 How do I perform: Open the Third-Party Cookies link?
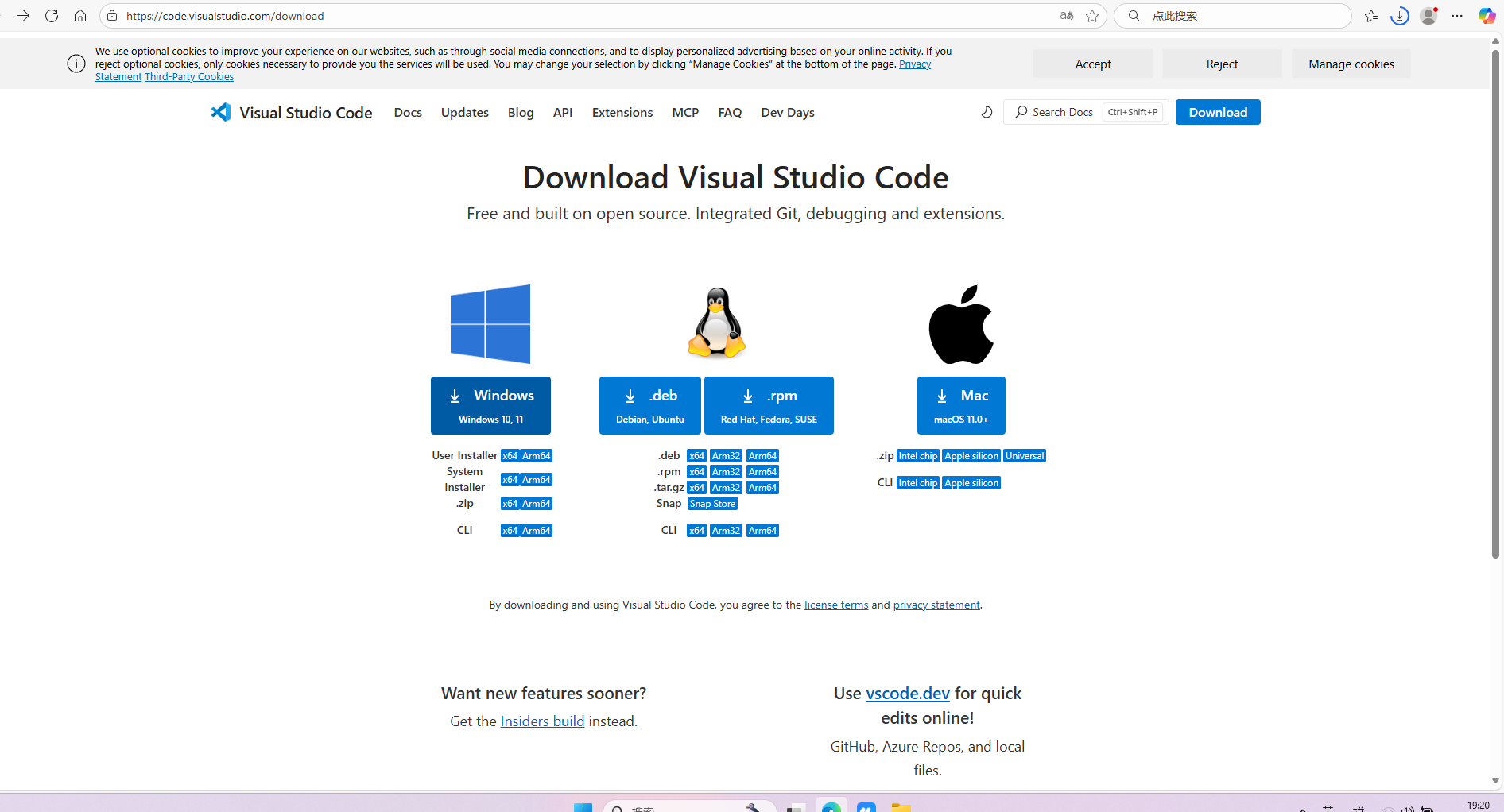click(189, 77)
